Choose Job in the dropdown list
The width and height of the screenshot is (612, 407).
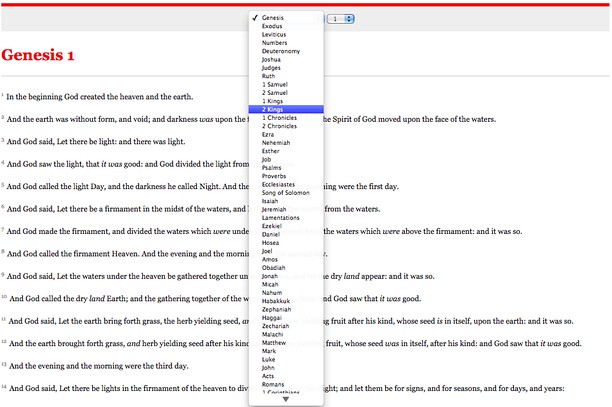[x=286, y=159]
